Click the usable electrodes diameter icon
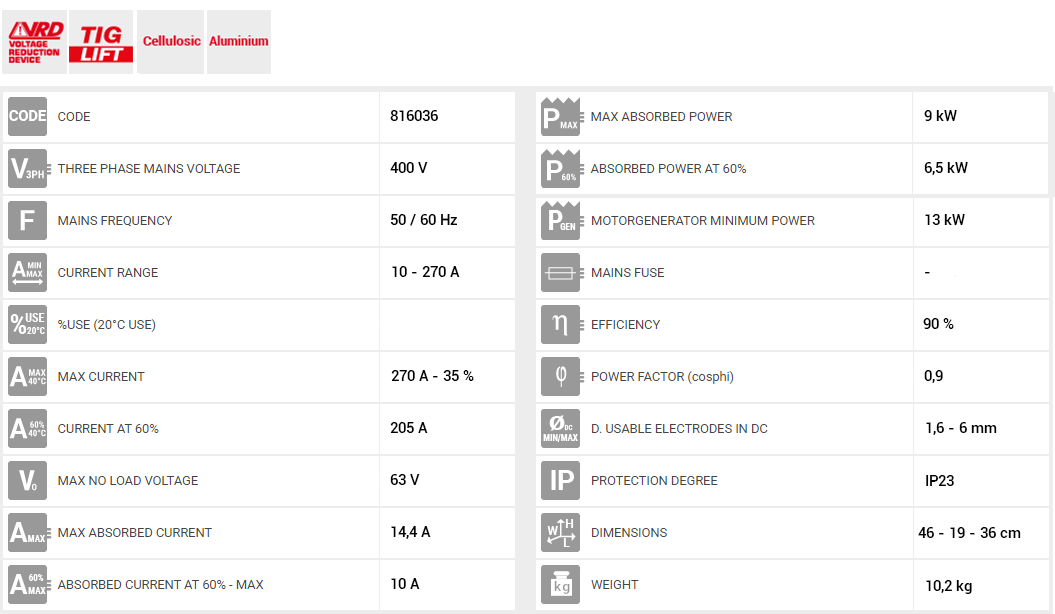Screen dimensions: 1055x614 [x=560, y=428]
